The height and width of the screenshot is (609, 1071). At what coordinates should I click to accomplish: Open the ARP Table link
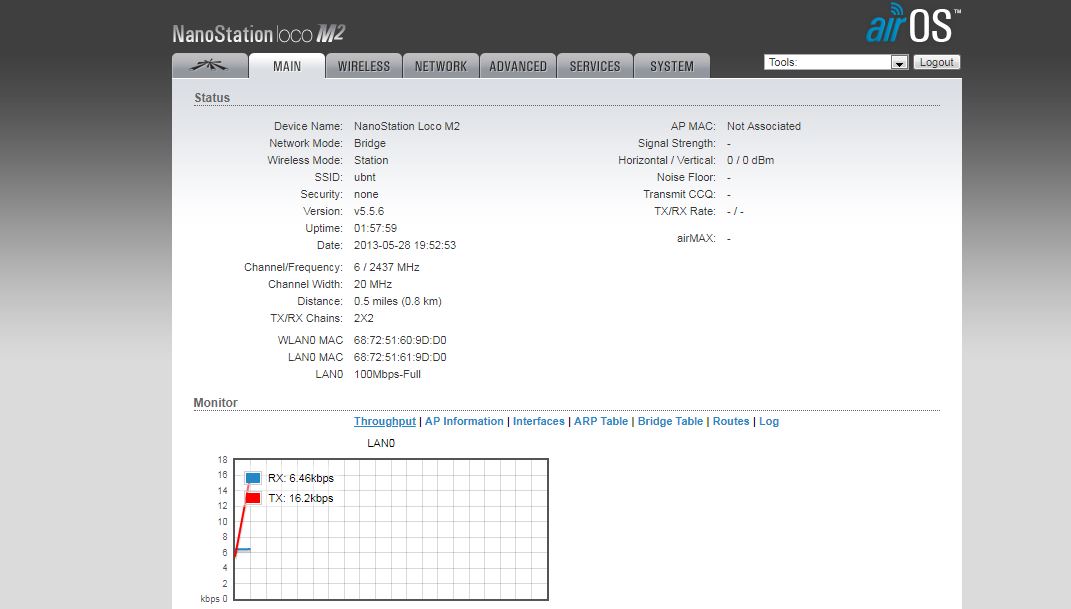tap(601, 421)
